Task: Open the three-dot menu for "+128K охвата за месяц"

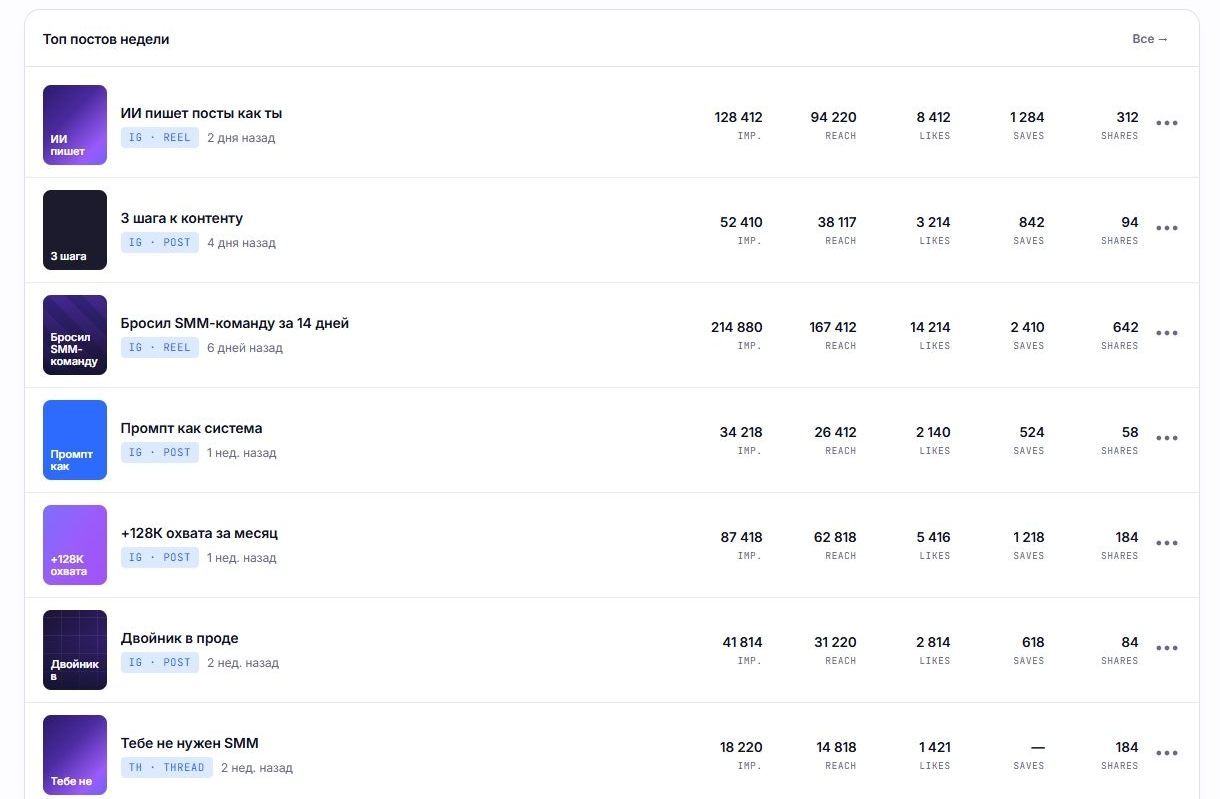Action: point(1166,543)
